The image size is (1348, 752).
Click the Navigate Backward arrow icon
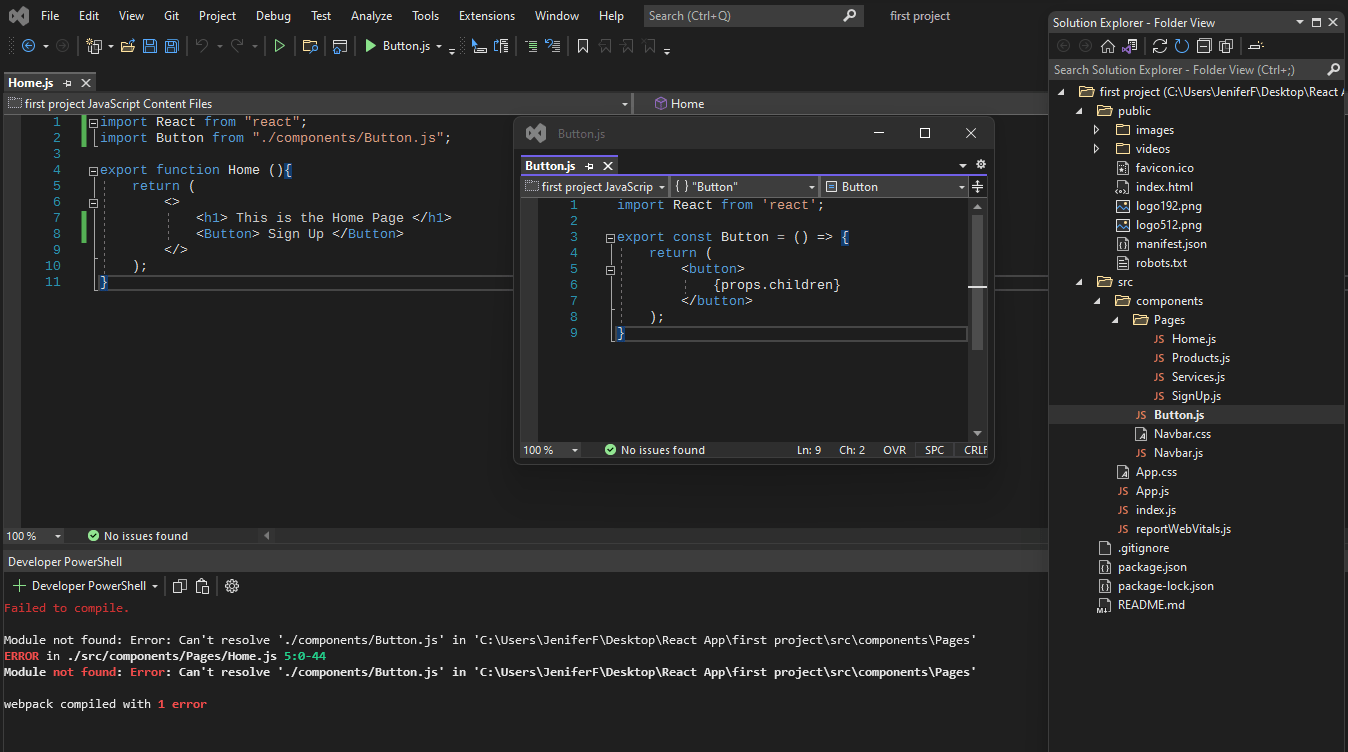pyautogui.click(x=28, y=46)
